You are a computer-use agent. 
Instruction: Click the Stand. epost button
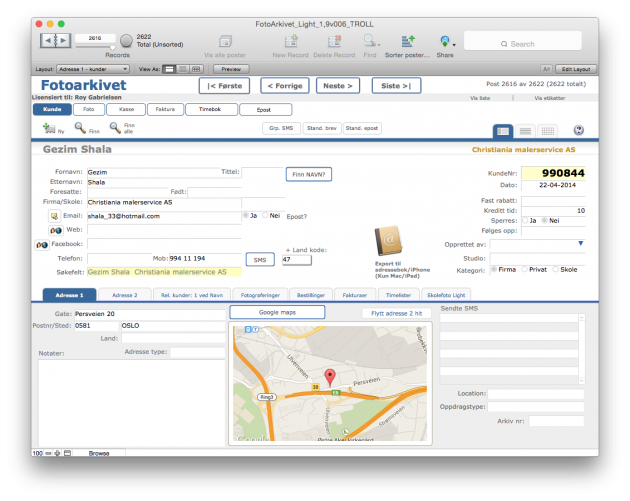[x=362, y=128]
